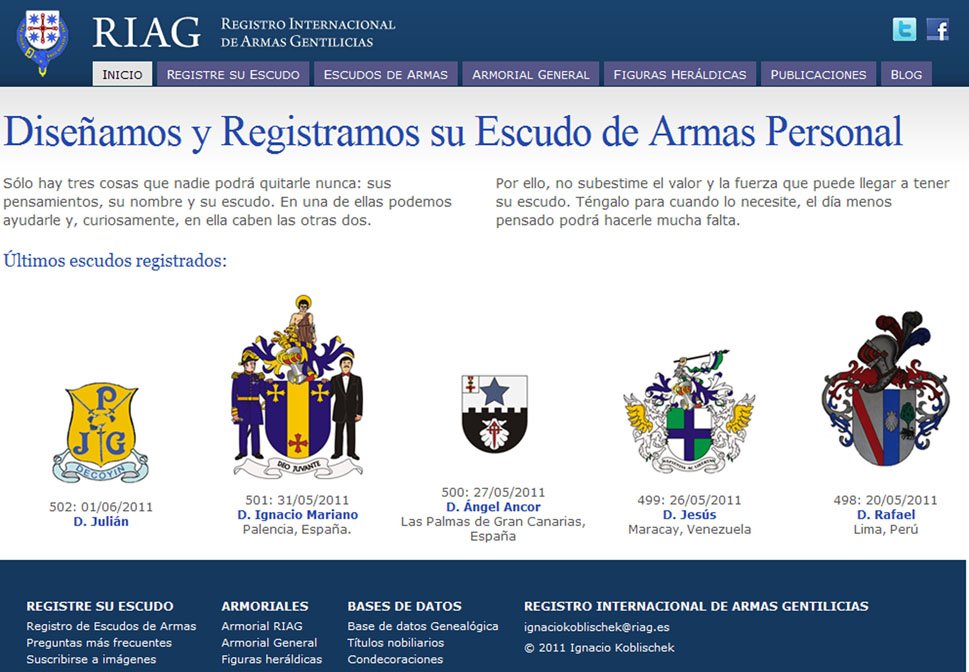The image size is (969, 672).
Task: Click the RIAG crest logo
Action: [x=42, y=42]
